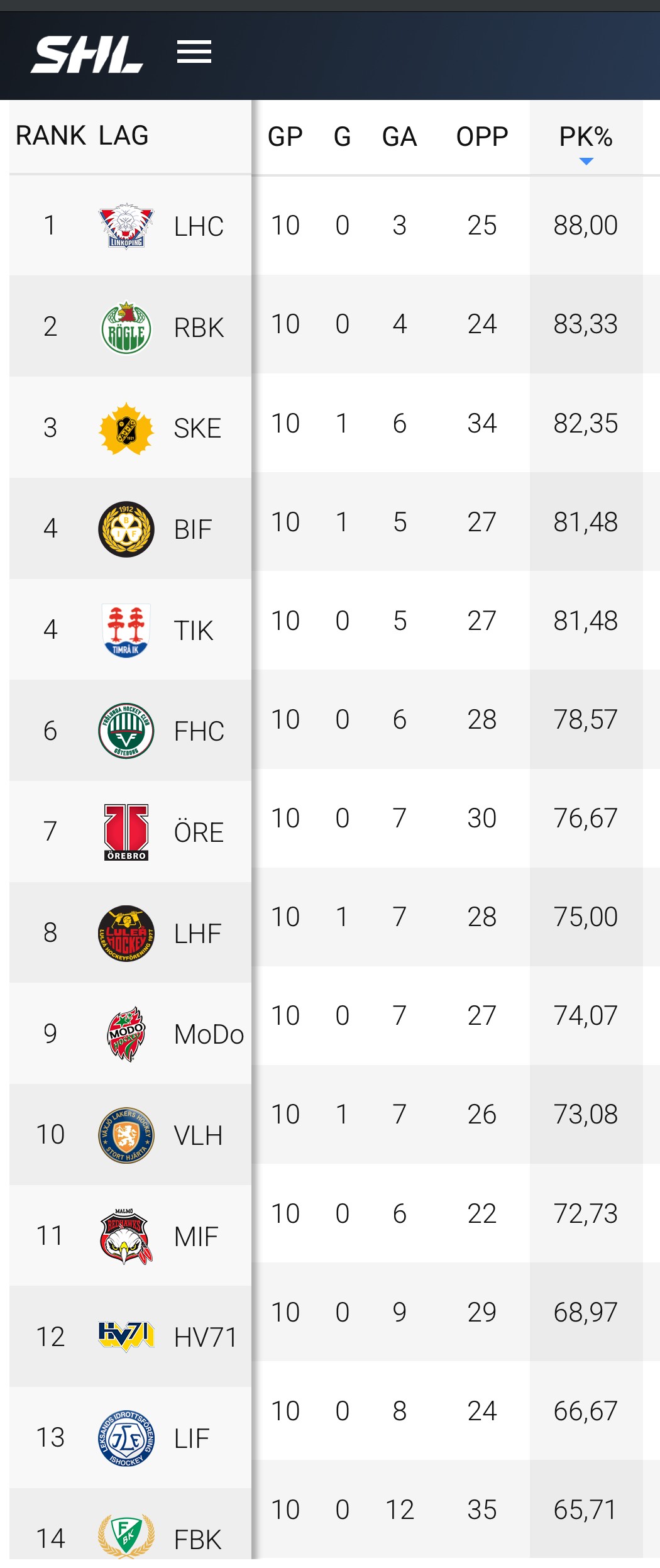Click the Frölunda FHC team logo
Screen dimensions: 660x1568
(x=126, y=731)
